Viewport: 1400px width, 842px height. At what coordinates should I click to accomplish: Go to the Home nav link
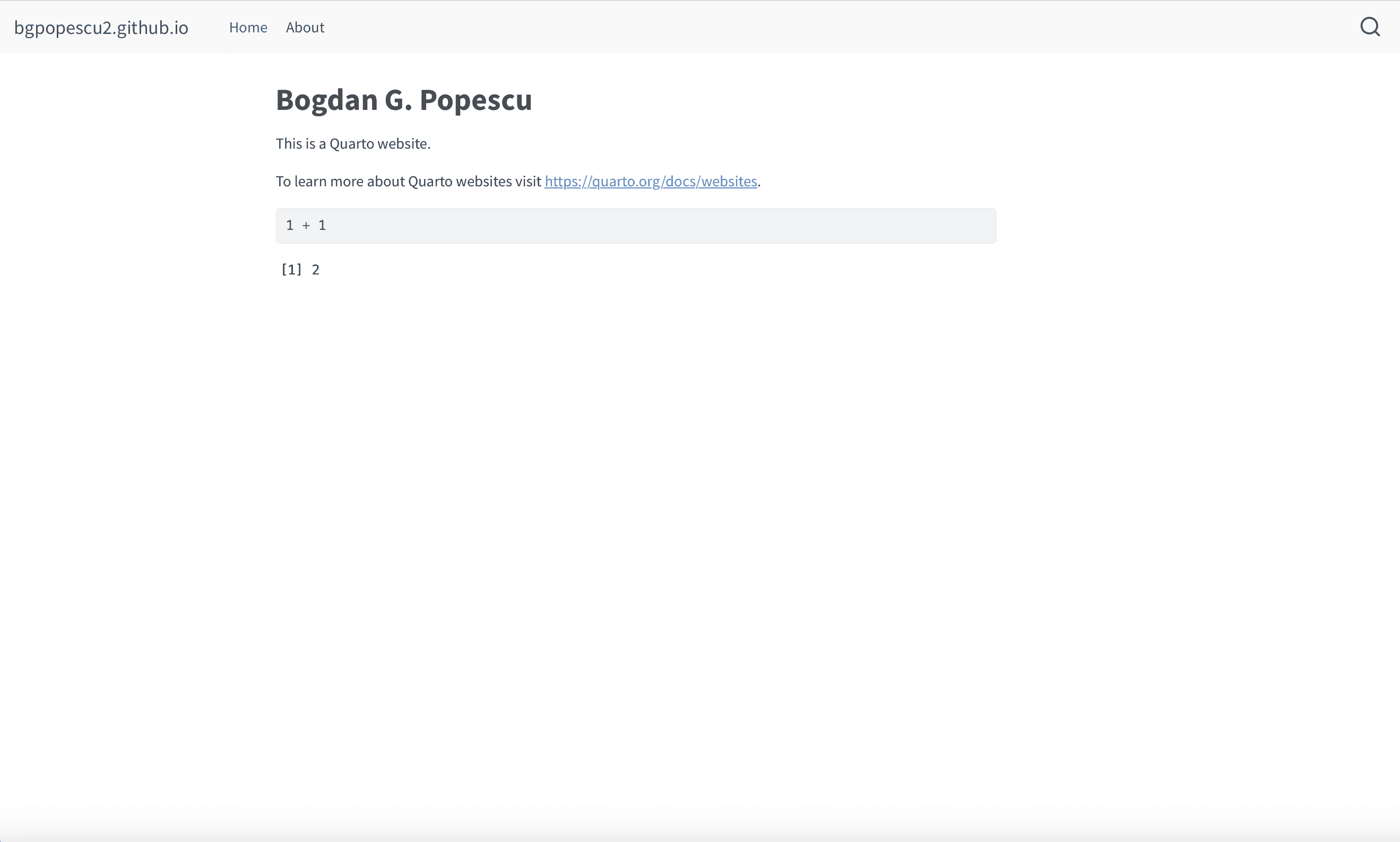pyautogui.click(x=248, y=27)
